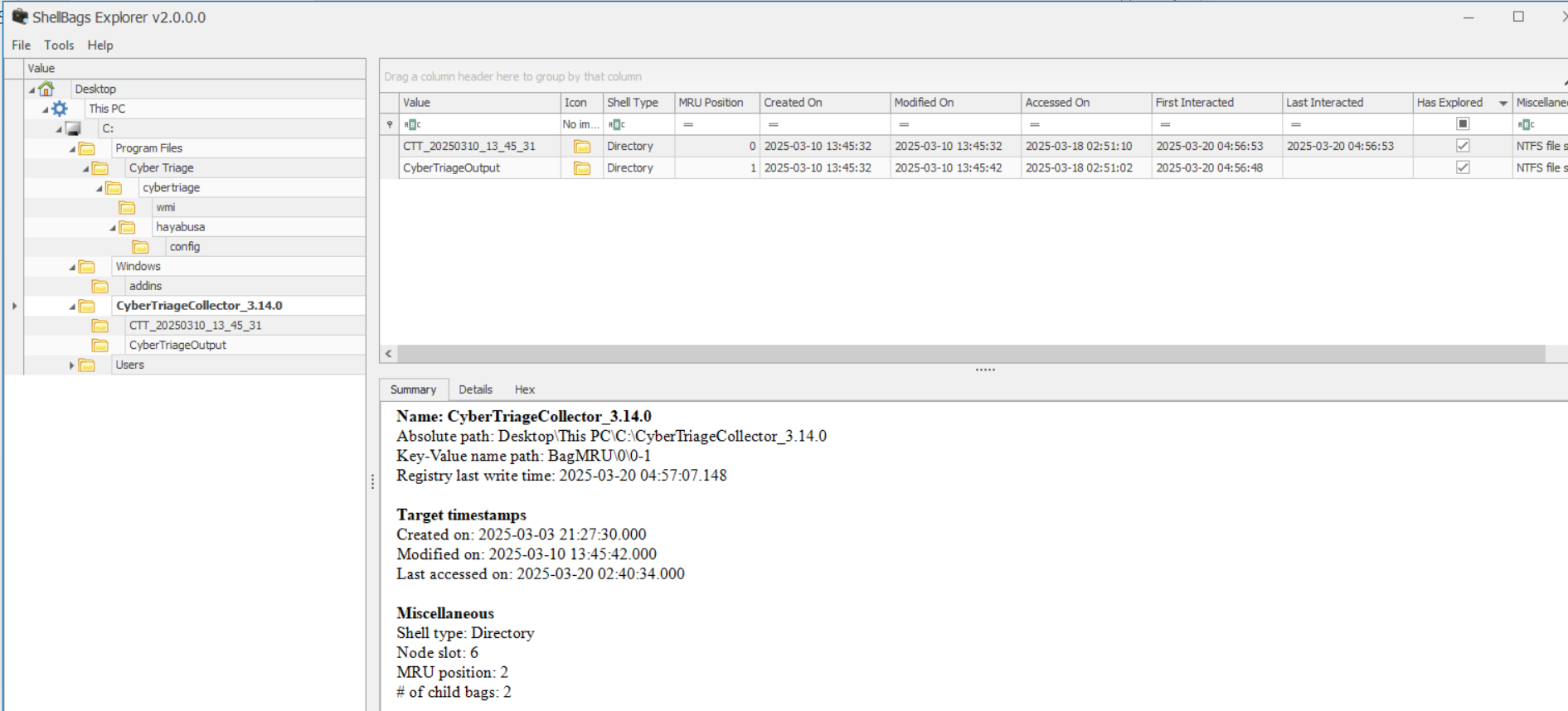The height and width of the screenshot is (711, 1568).
Task: Expand the Users tree node
Action: pyautogui.click(x=72, y=365)
